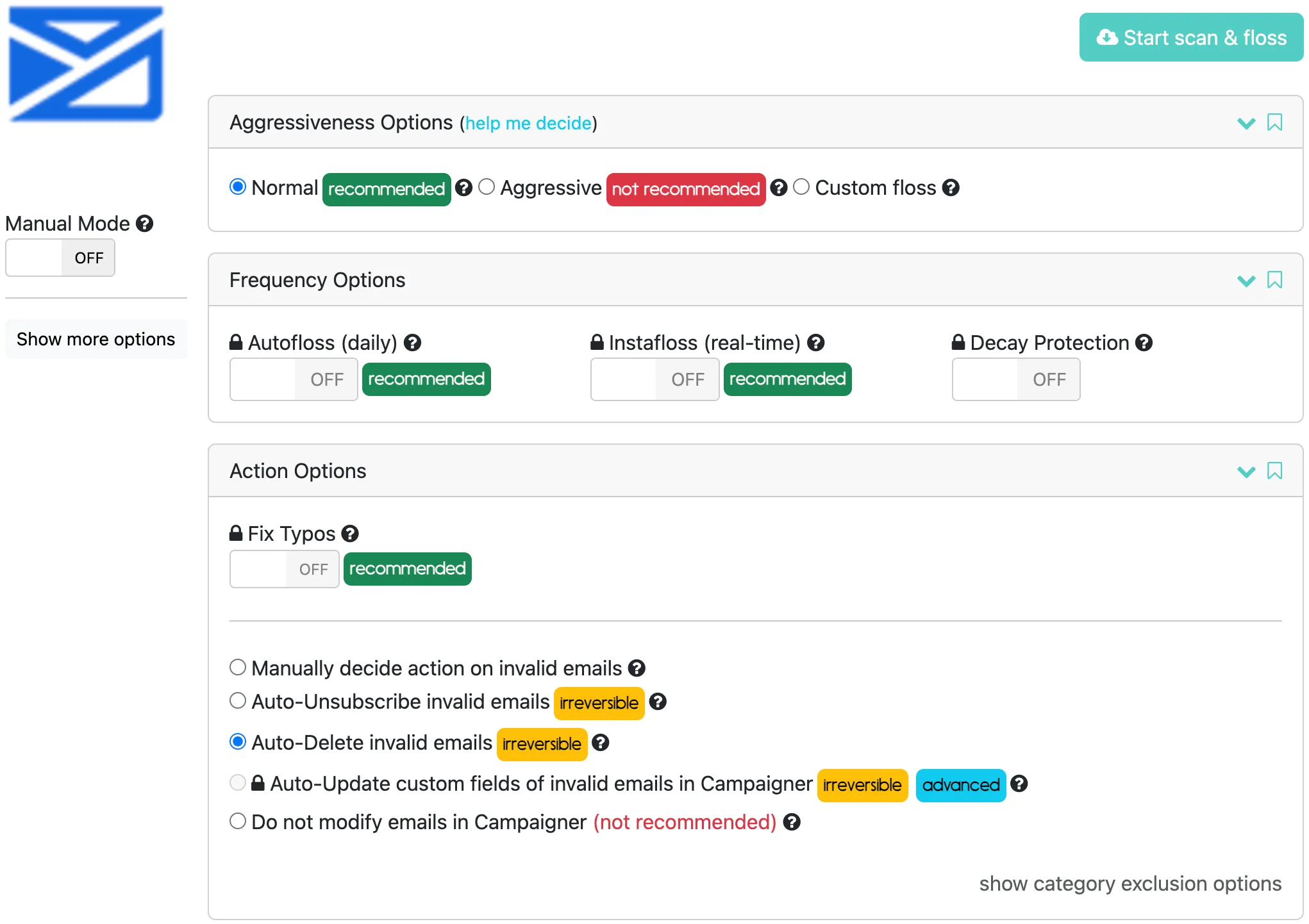Open help for Manually decide action
The width and height of the screenshot is (1309, 924).
click(x=637, y=668)
